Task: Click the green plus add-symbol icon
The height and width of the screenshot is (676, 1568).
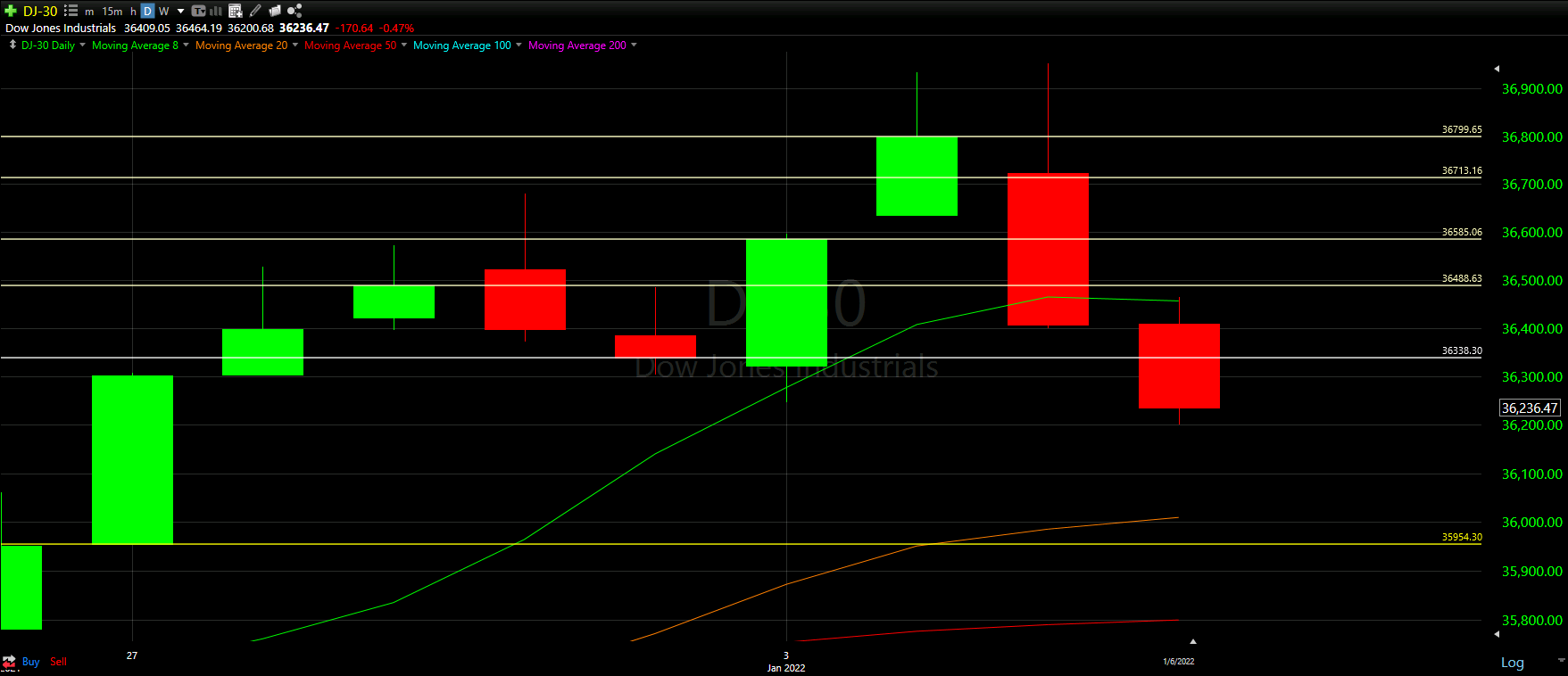Action: coord(11,11)
